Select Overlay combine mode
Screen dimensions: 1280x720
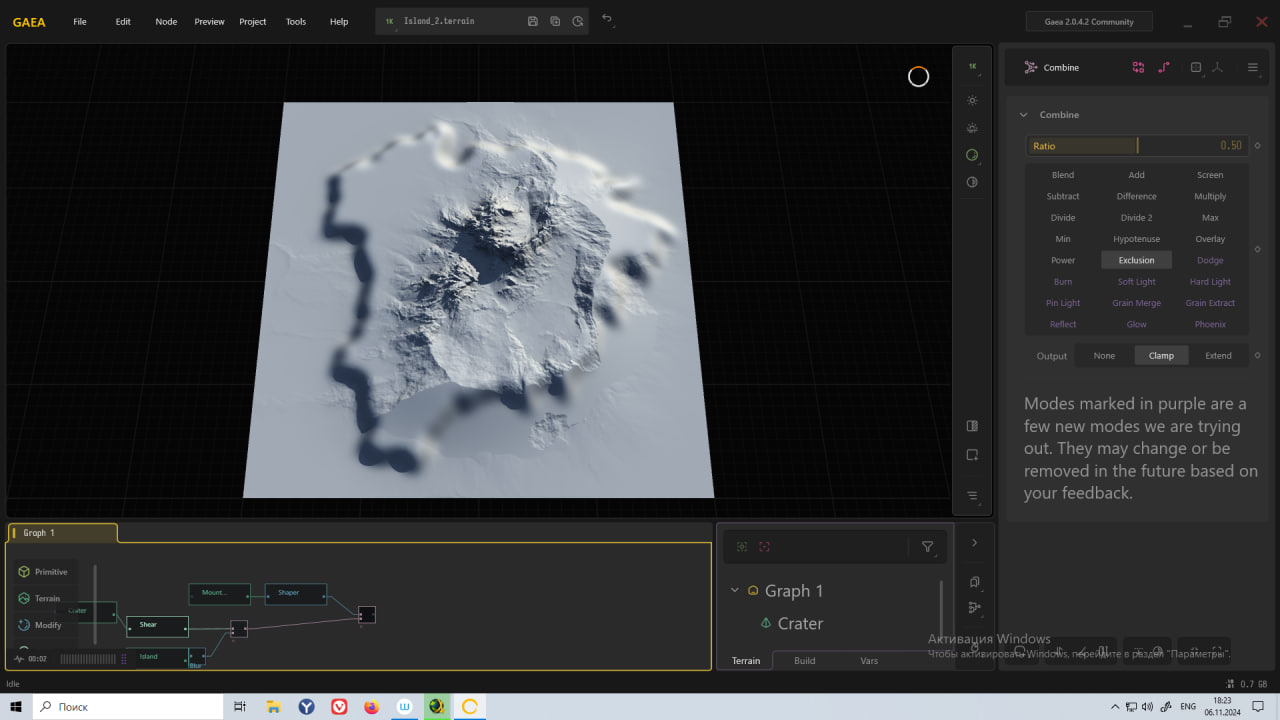tap(1210, 239)
